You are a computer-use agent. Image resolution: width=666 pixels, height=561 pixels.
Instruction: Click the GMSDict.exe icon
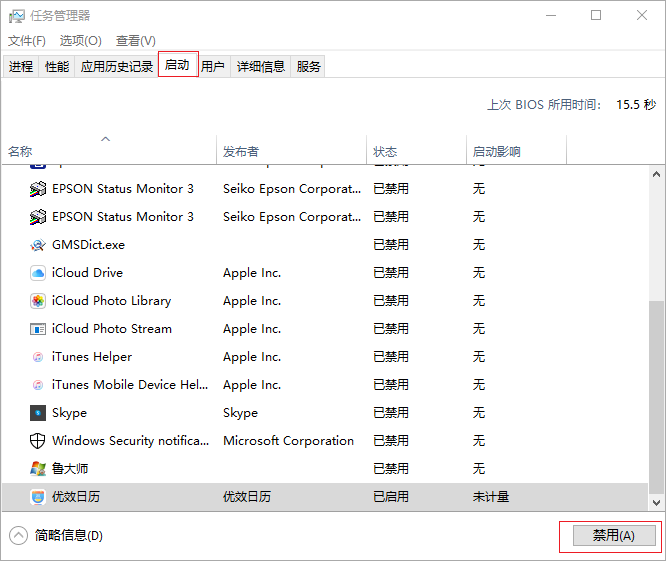pyautogui.click(x=38, y=245)
